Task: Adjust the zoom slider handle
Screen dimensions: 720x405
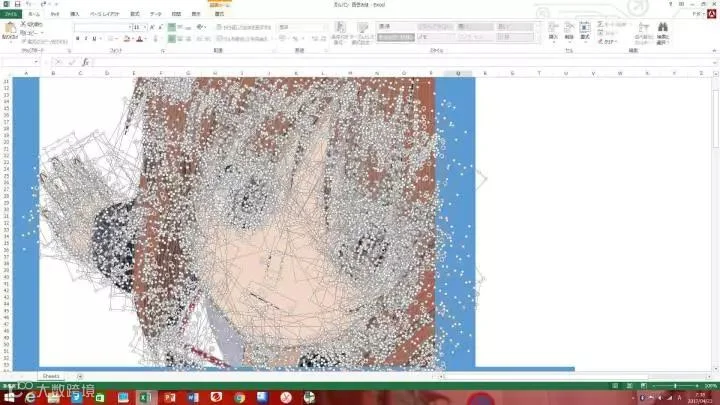Action: click(675, 386)
